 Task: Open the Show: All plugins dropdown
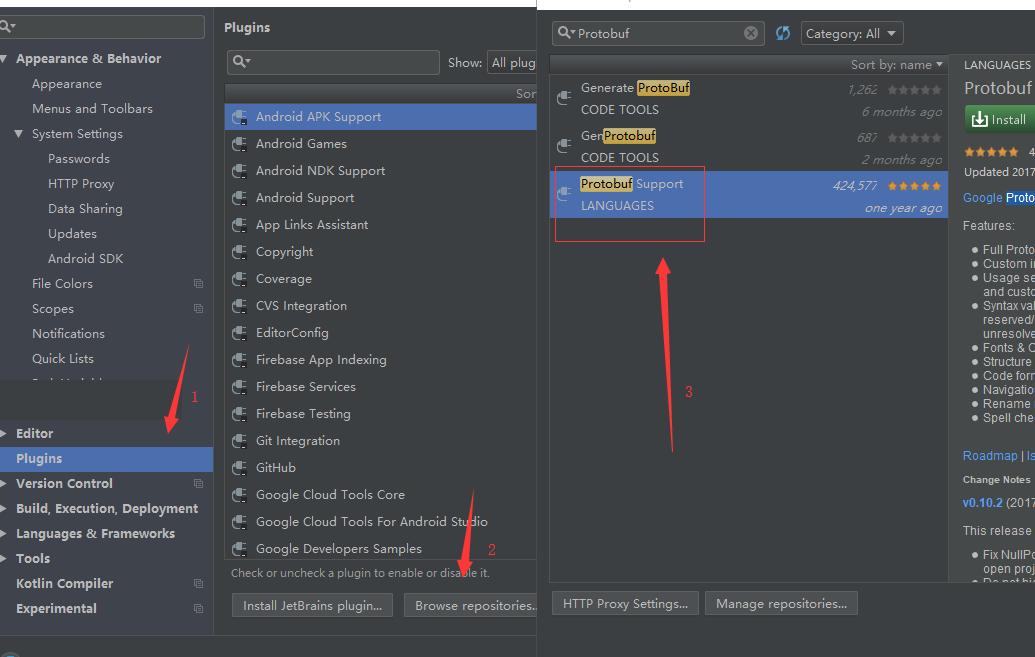[x=512, y=63]
